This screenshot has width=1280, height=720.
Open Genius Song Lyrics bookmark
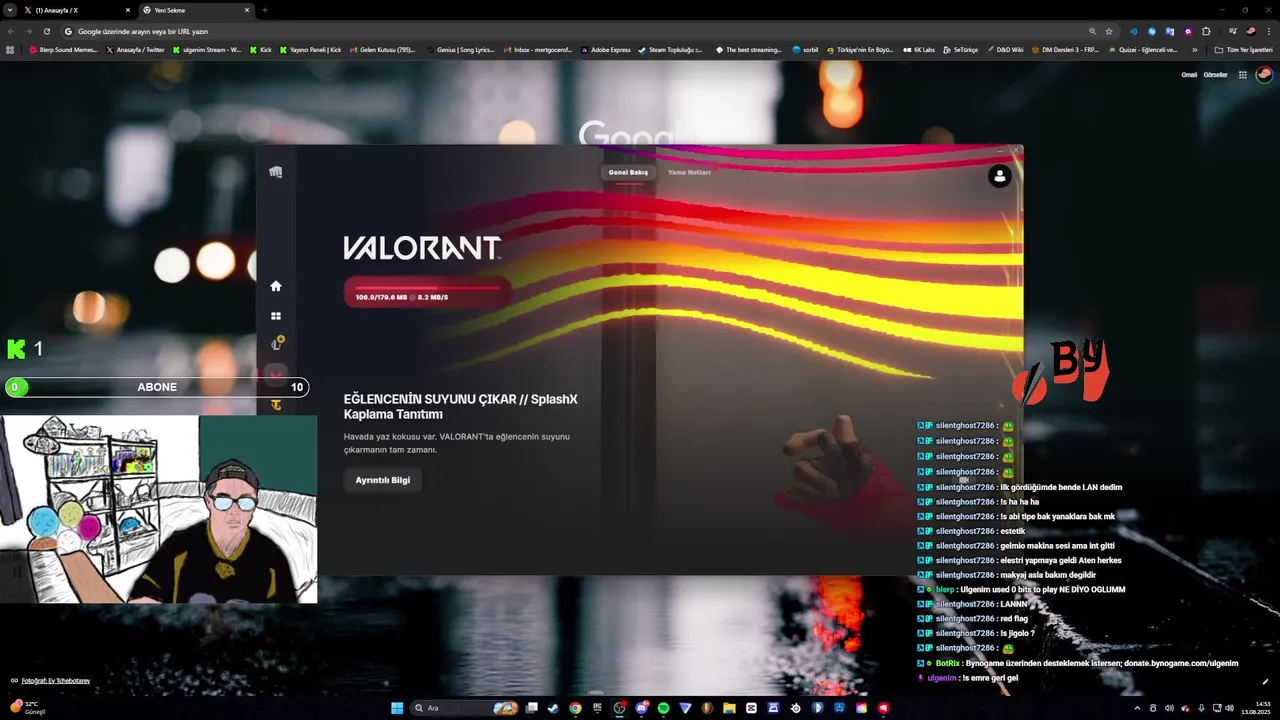tap(461, 49)
